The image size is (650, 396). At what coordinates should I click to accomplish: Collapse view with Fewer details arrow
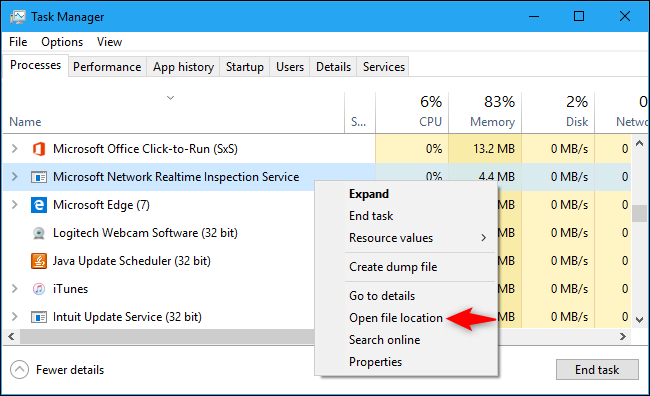(x=19, y=369)
